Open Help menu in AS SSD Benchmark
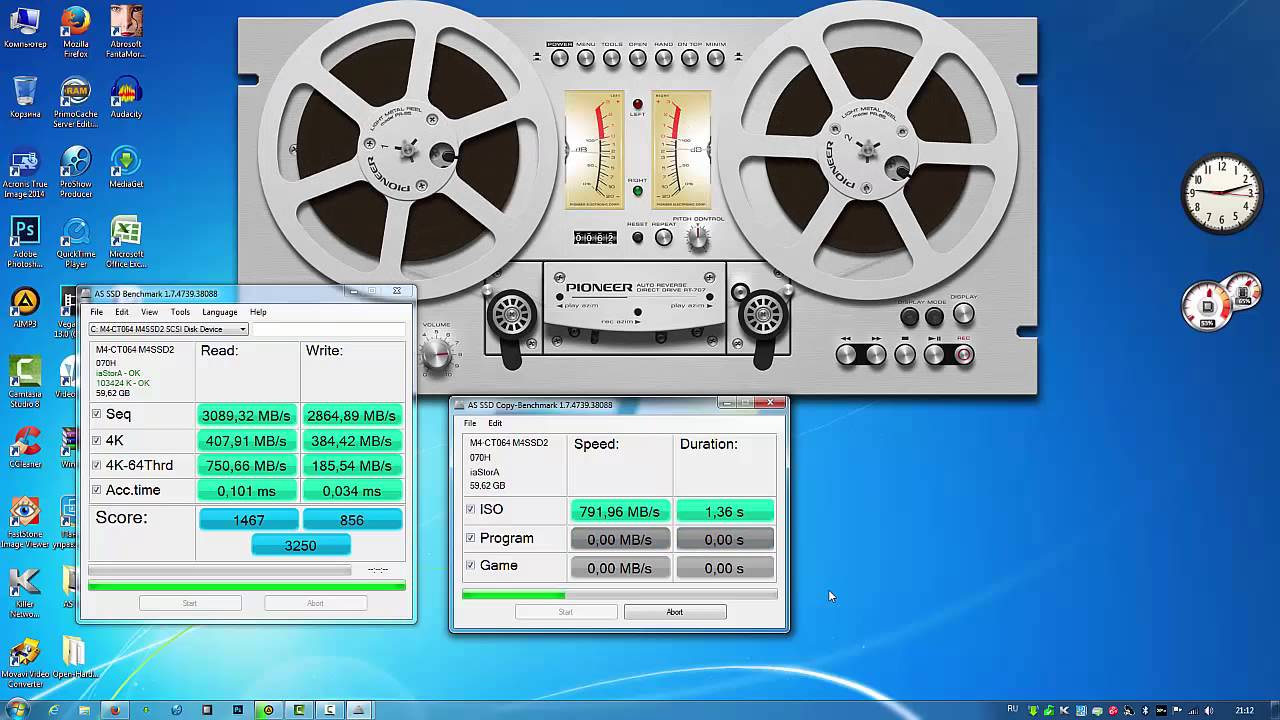1280x720 pixels. 258,312
